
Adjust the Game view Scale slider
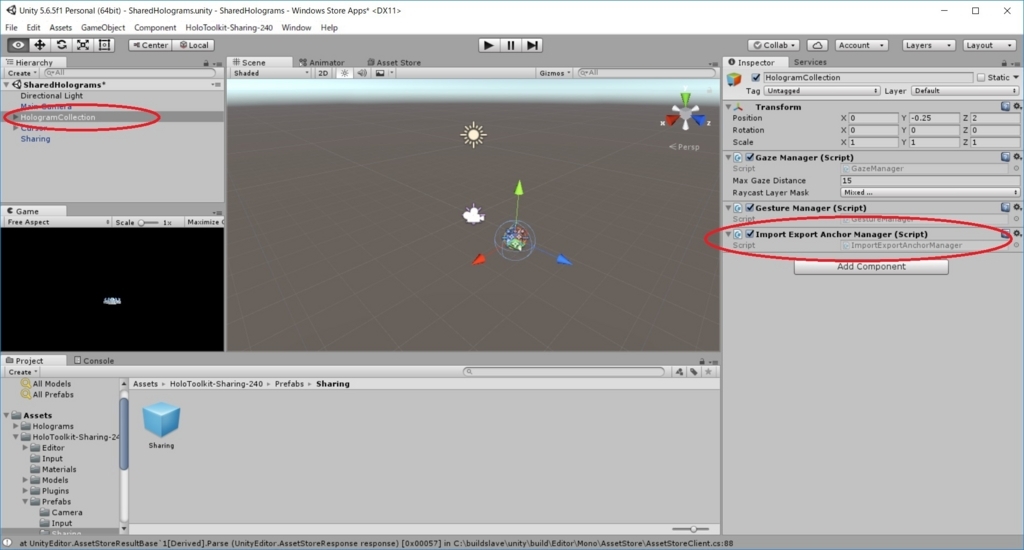point(148,223)
